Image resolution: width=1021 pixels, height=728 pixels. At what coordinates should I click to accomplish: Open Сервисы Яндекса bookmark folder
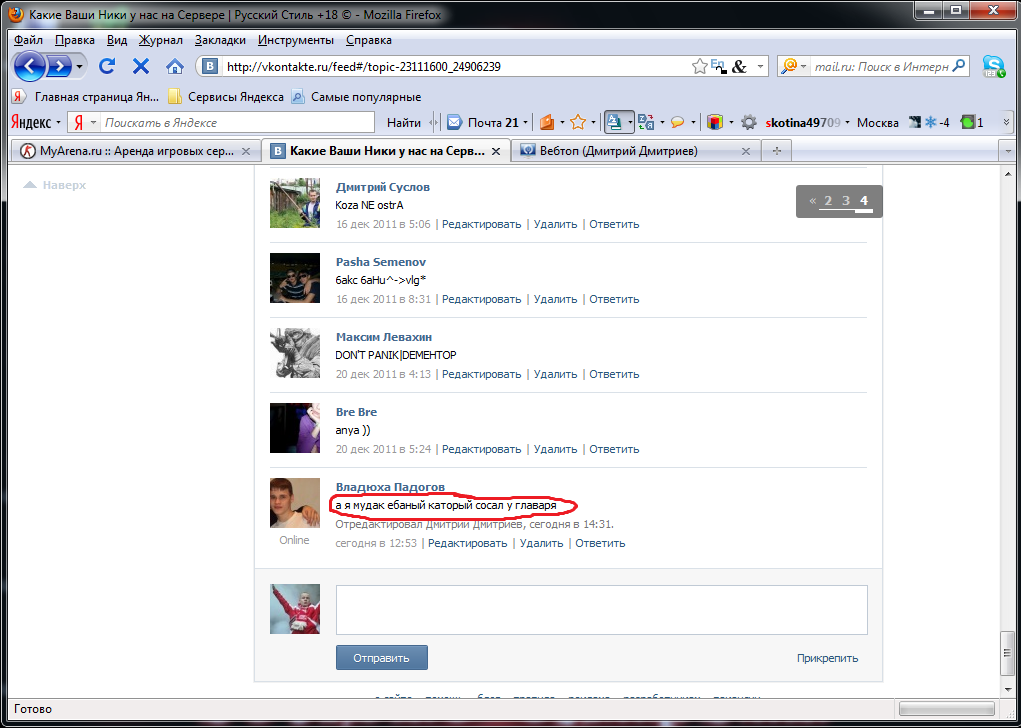pyautogui.click(x=226, y=97)
